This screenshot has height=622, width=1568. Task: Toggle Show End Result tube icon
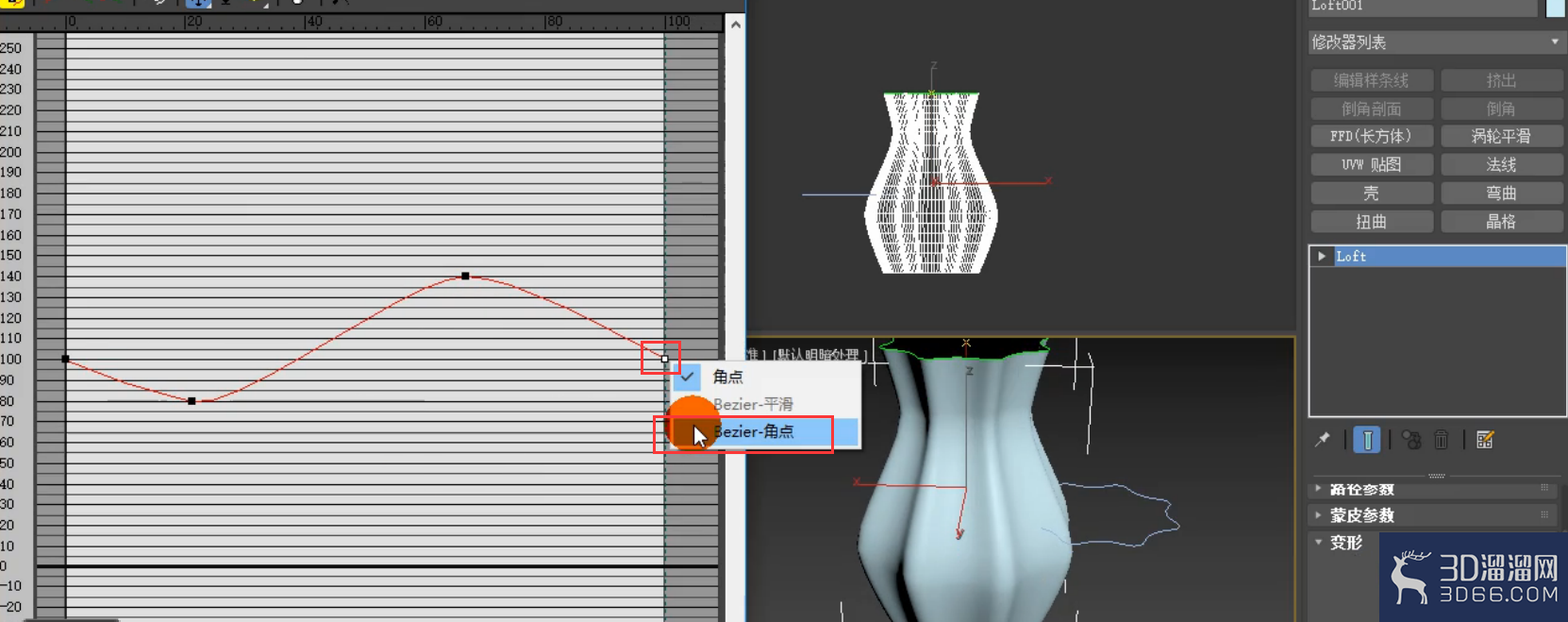[1367, 440]
